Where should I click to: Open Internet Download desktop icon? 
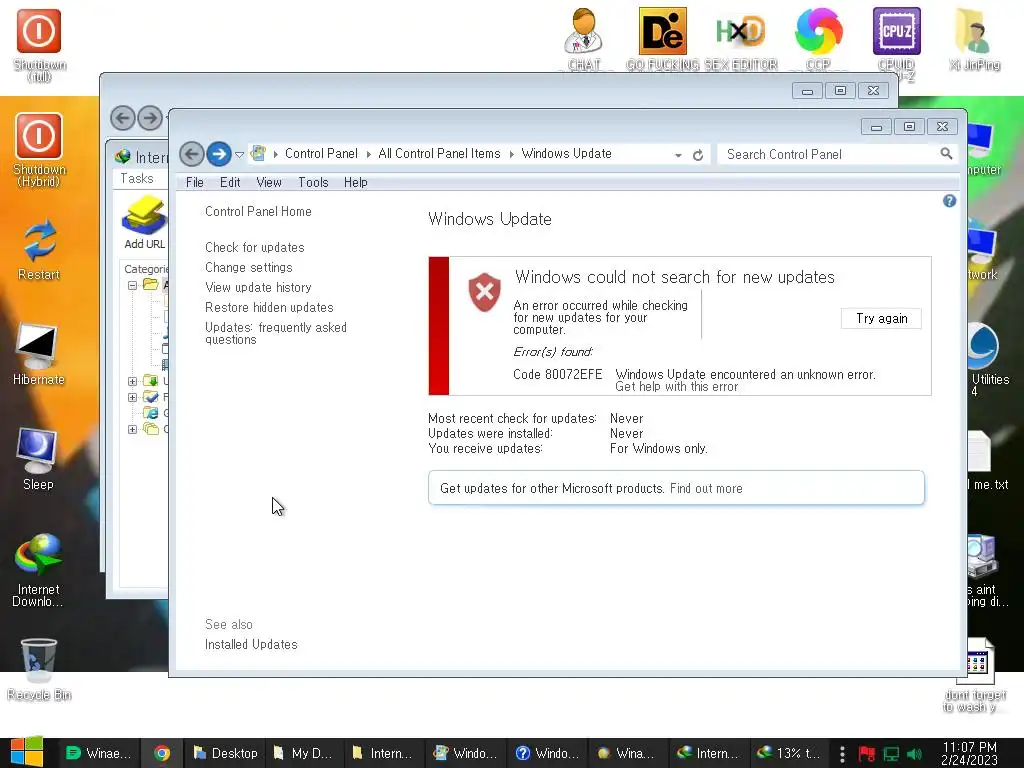click(x=38, y=570)
